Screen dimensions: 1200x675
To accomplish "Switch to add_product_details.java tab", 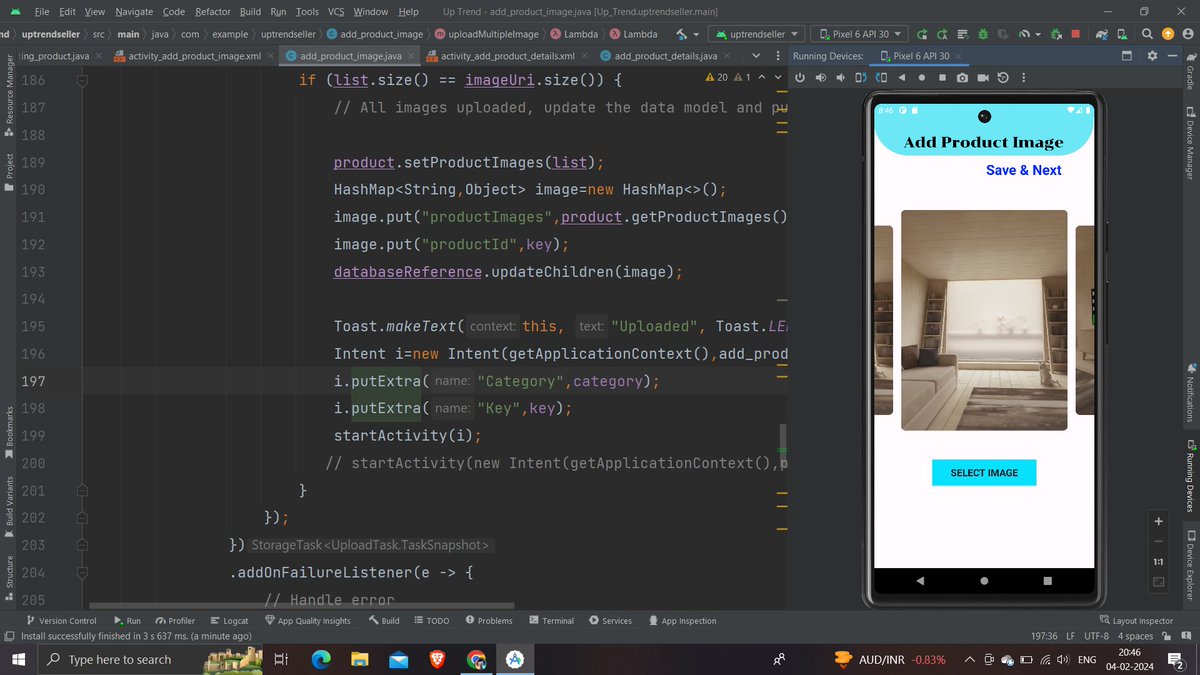I will pos(658,56).
